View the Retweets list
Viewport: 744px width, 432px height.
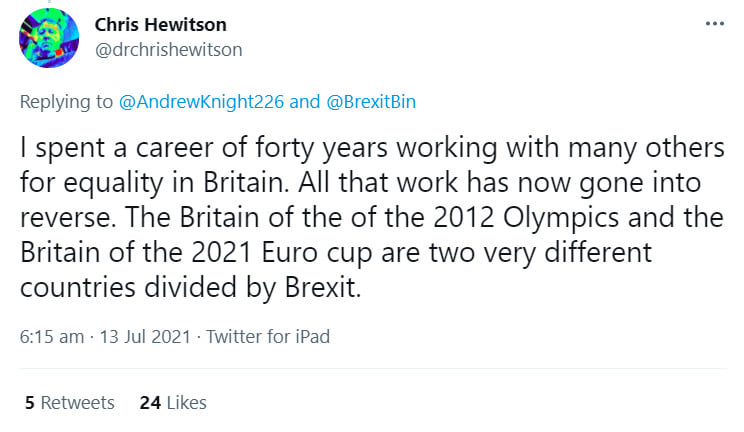coord(69,403)
